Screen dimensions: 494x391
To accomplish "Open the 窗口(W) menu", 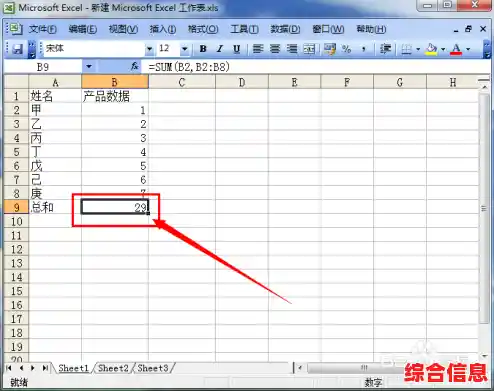I will tap(328, 29).
